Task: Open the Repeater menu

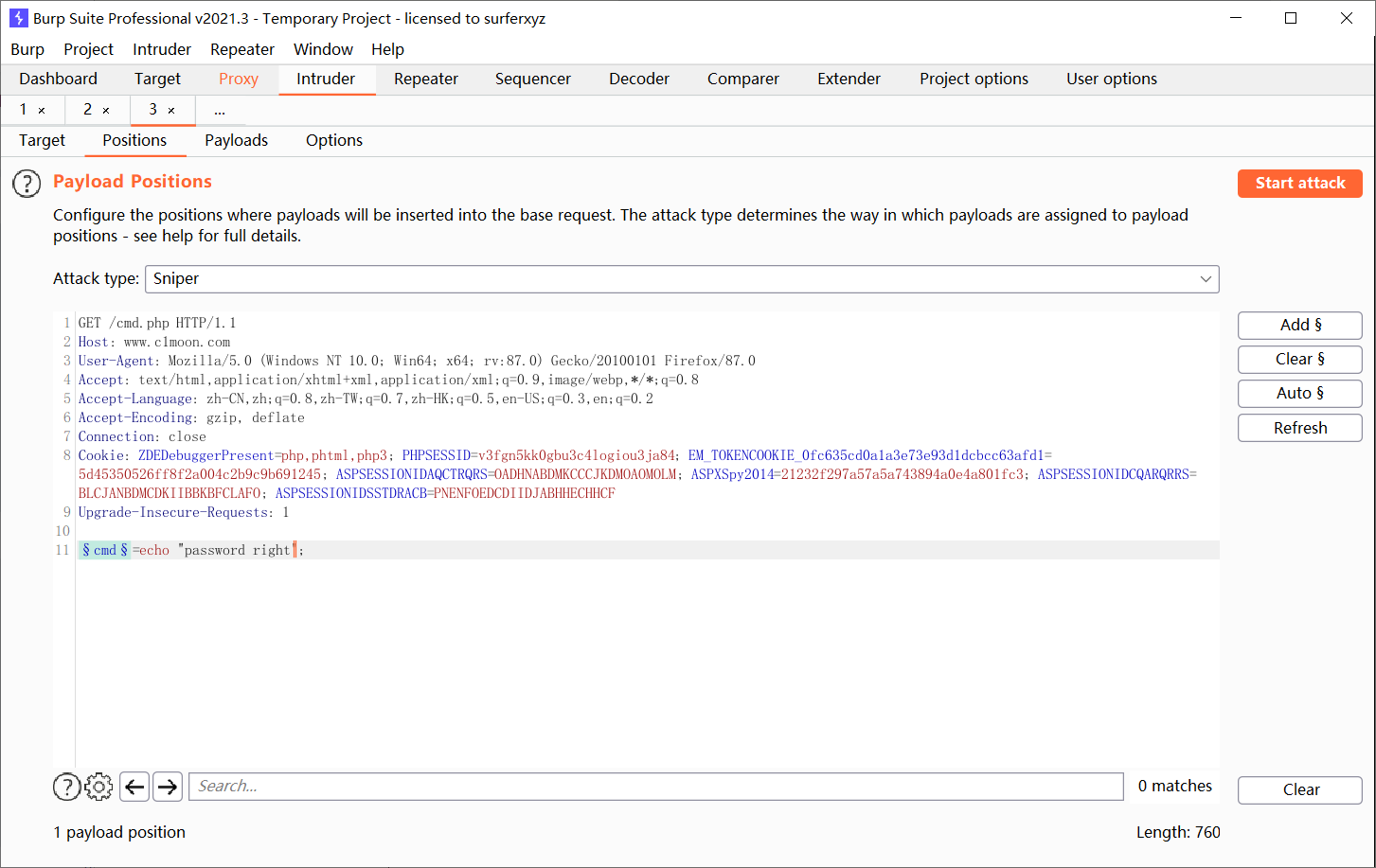Action: (242, 49)
